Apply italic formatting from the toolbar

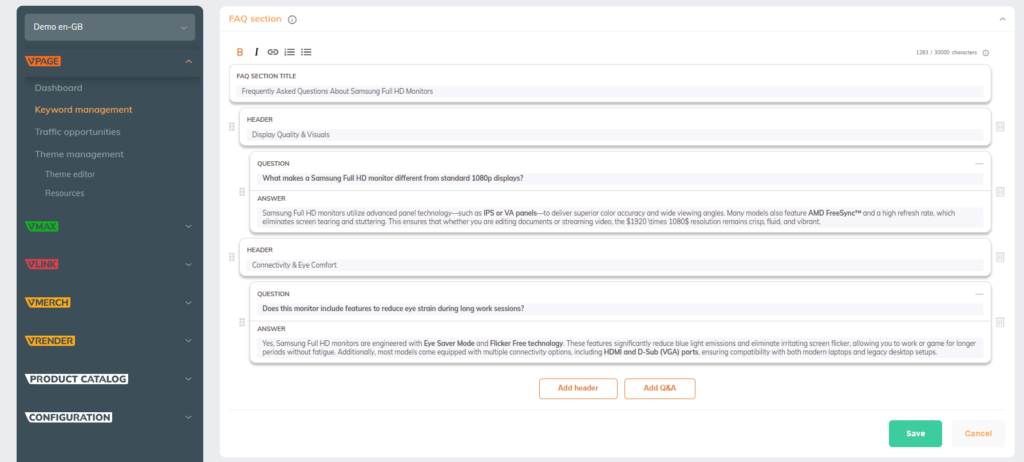[x=256, y=52]
